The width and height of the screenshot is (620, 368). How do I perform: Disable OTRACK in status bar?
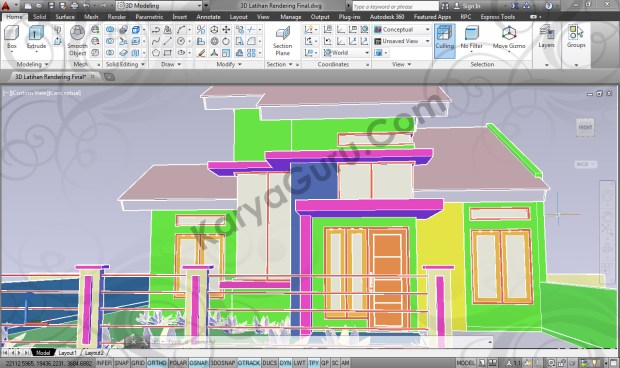coord(249,363)
